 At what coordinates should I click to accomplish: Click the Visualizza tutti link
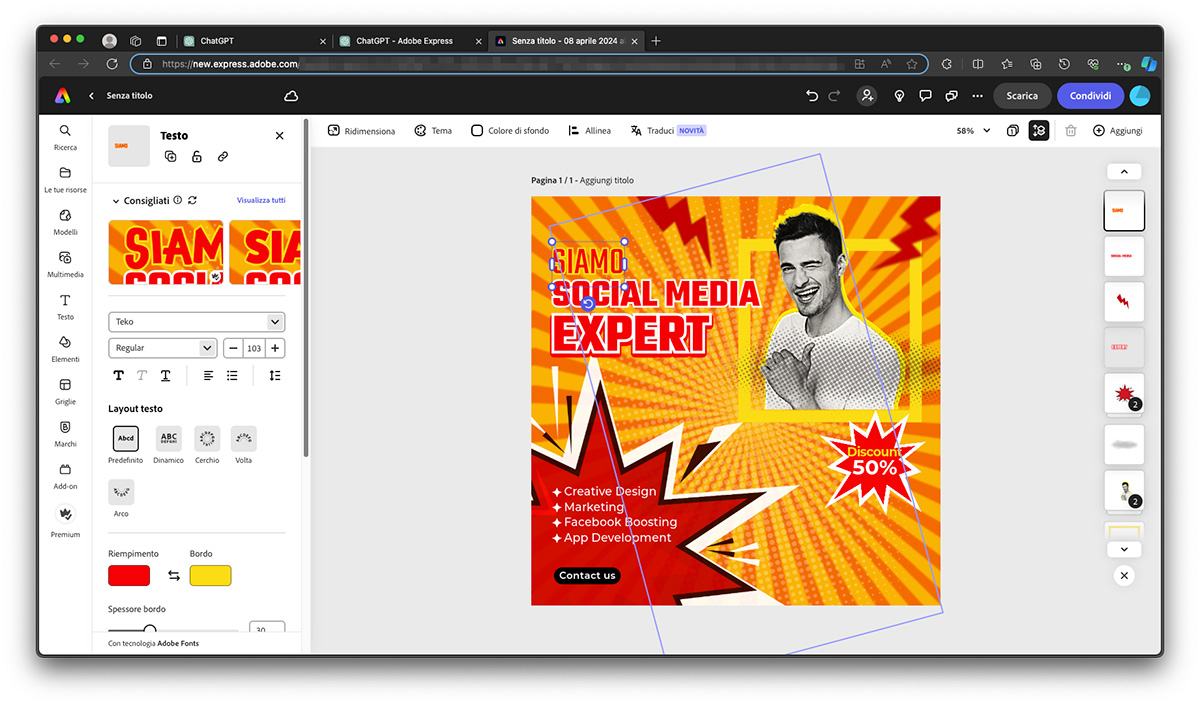click(x=261, y=201)
